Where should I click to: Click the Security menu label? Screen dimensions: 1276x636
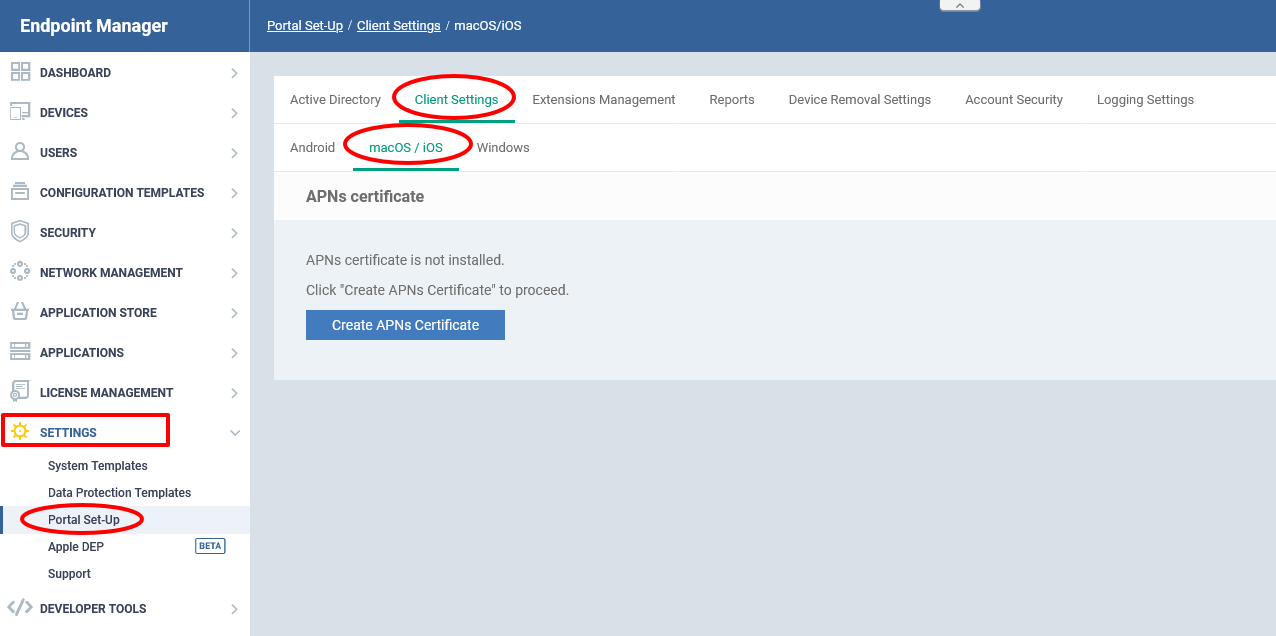68,233
